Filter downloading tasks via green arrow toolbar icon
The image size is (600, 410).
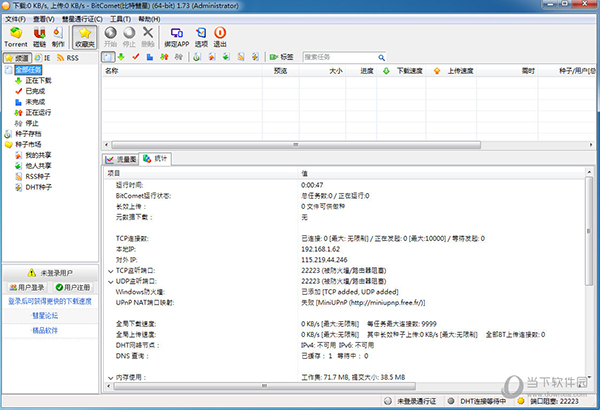[121, 57]
